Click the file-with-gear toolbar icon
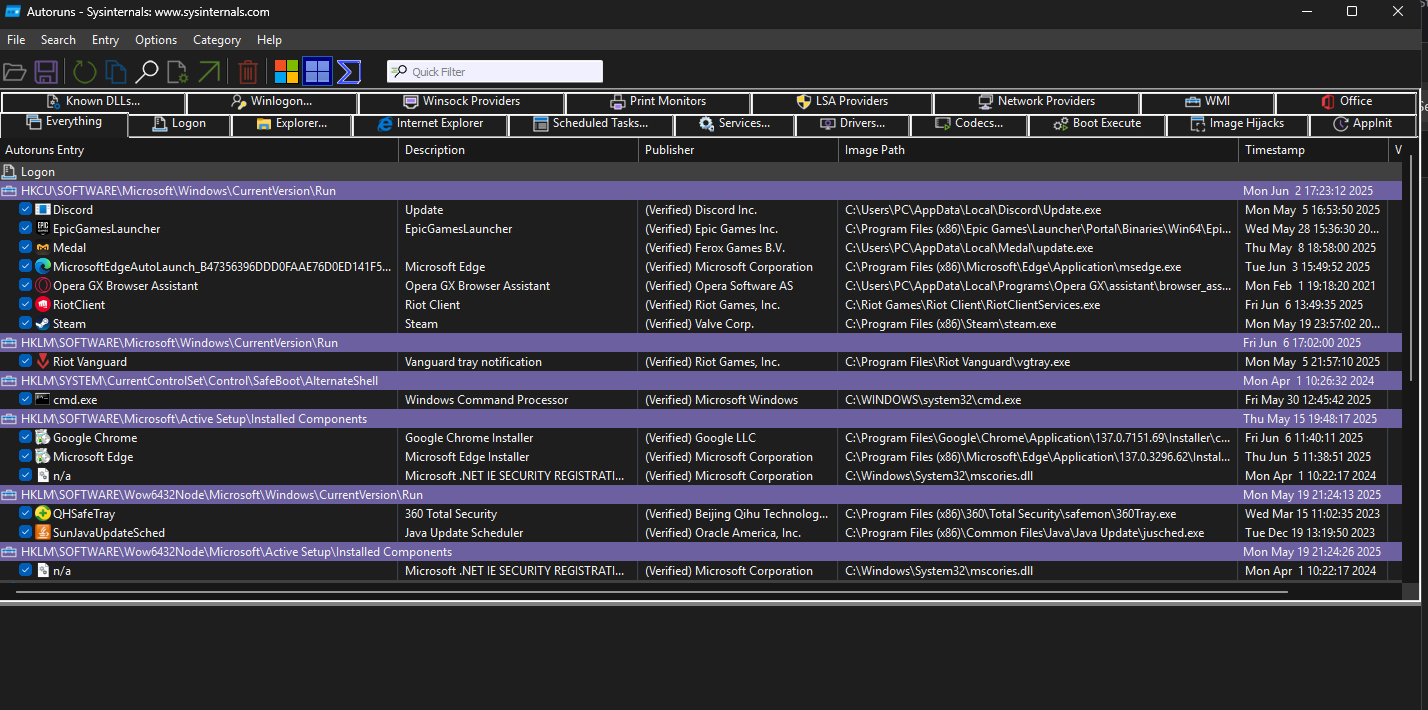Image resolution: width=1428 pixels, height=710 pixels. pos(178,71)
